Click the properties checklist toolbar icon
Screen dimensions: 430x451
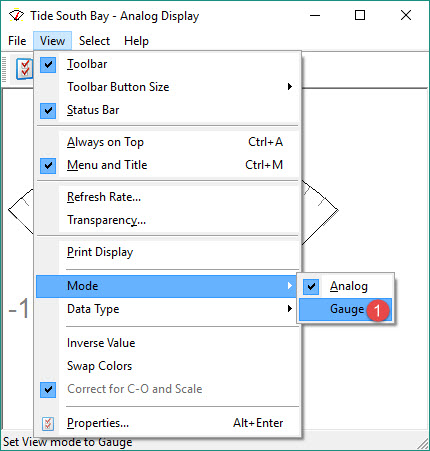(25, 69)
